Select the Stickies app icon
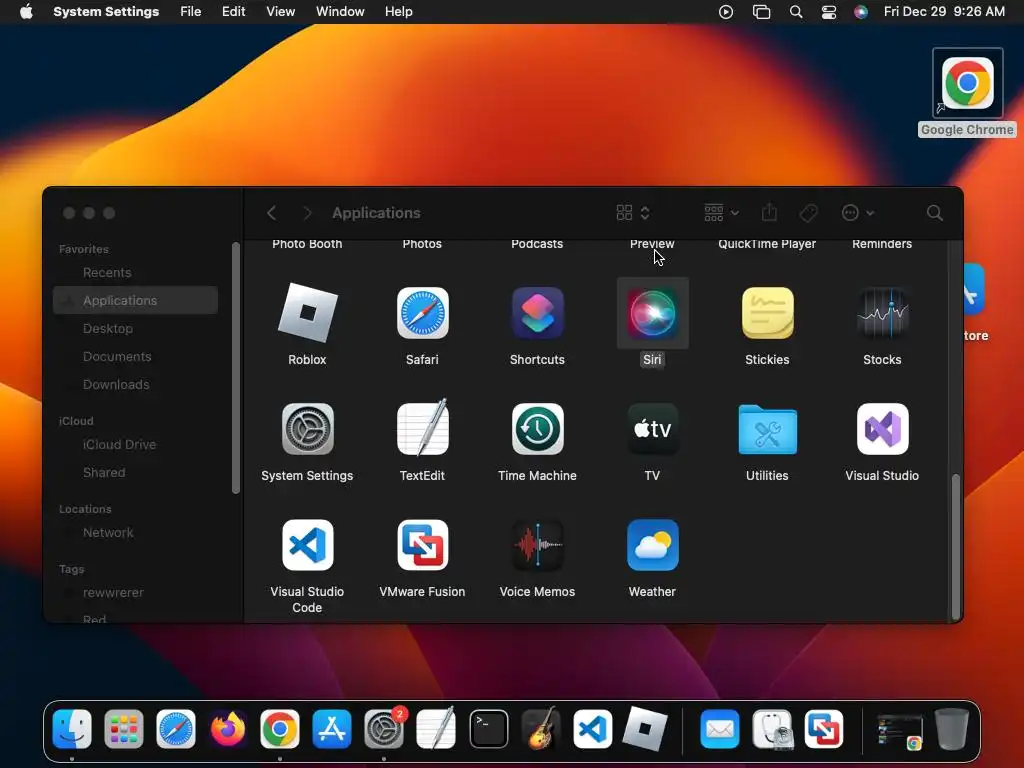Viewport: 1024px width, 768px height. (767, 313)
